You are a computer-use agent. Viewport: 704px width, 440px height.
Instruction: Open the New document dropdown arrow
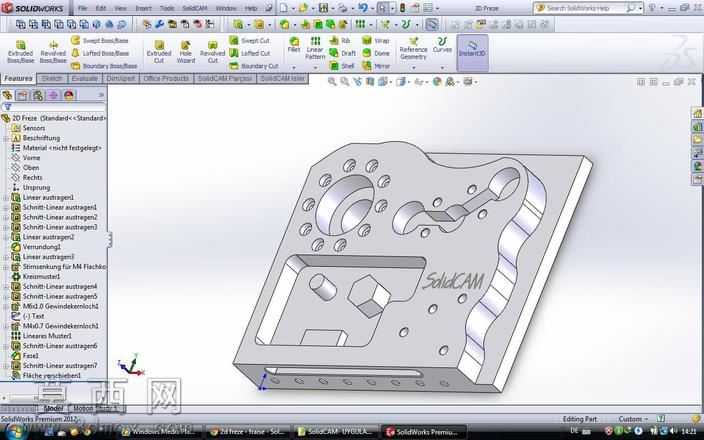click(292, 8)
